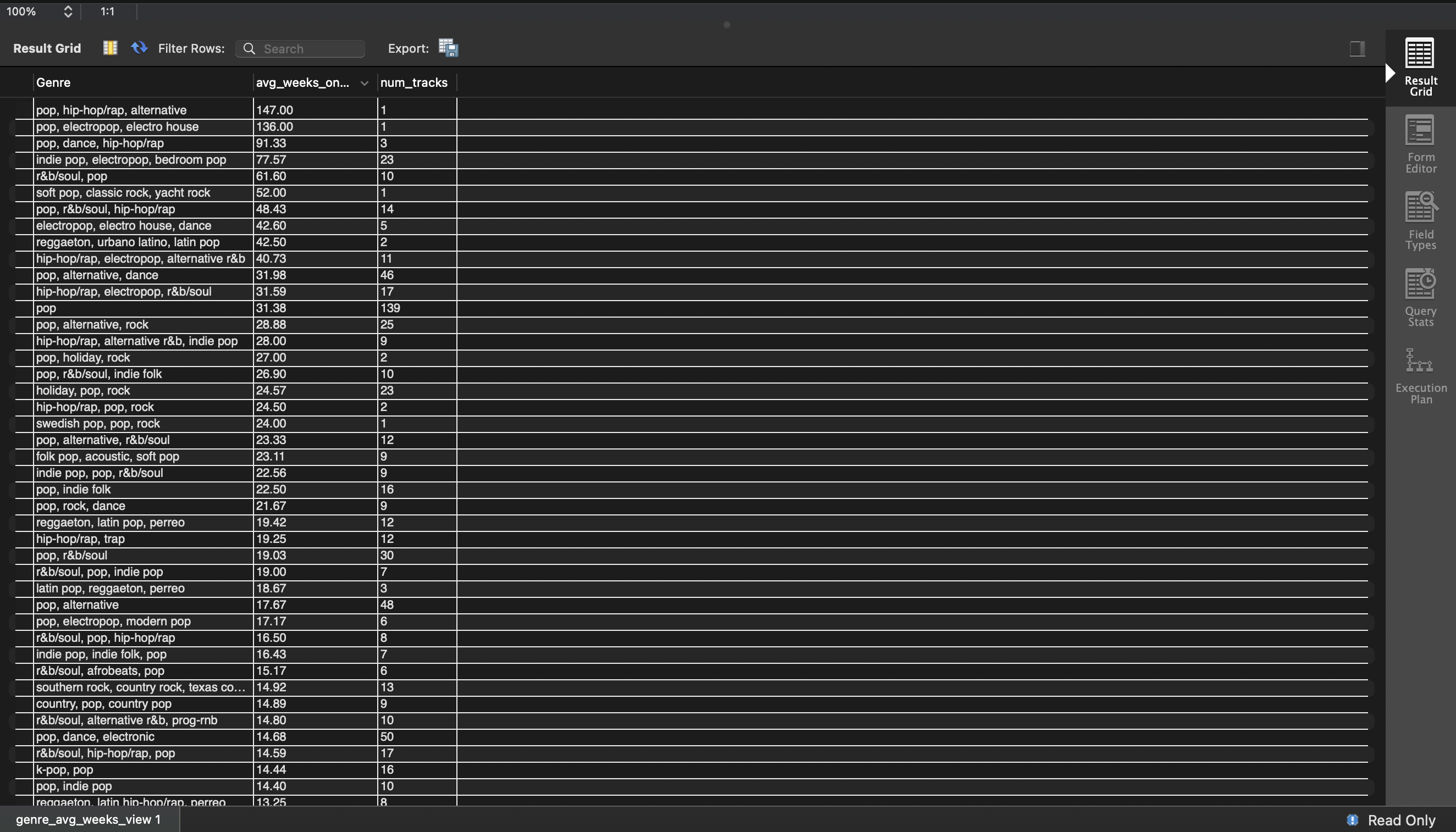Select the row for 'swedish pop, pop, rock'

[98, 424]
